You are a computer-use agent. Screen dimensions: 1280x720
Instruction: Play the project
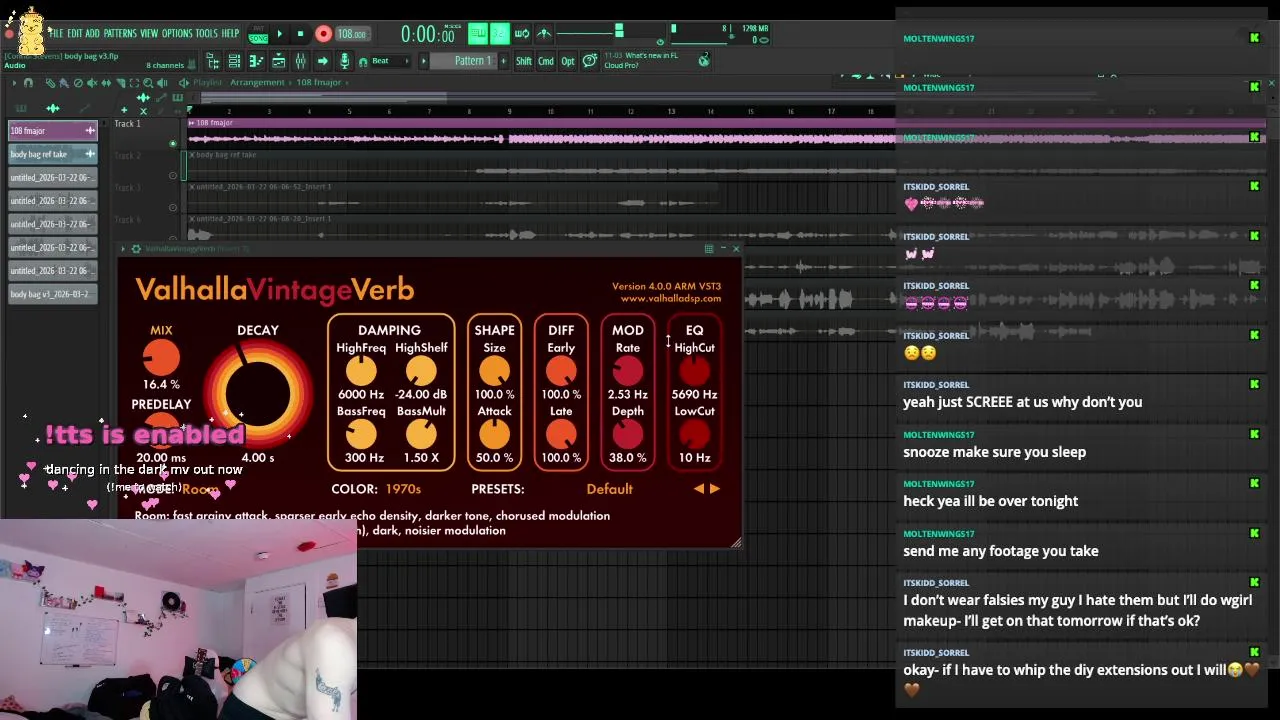coord(280,33)
